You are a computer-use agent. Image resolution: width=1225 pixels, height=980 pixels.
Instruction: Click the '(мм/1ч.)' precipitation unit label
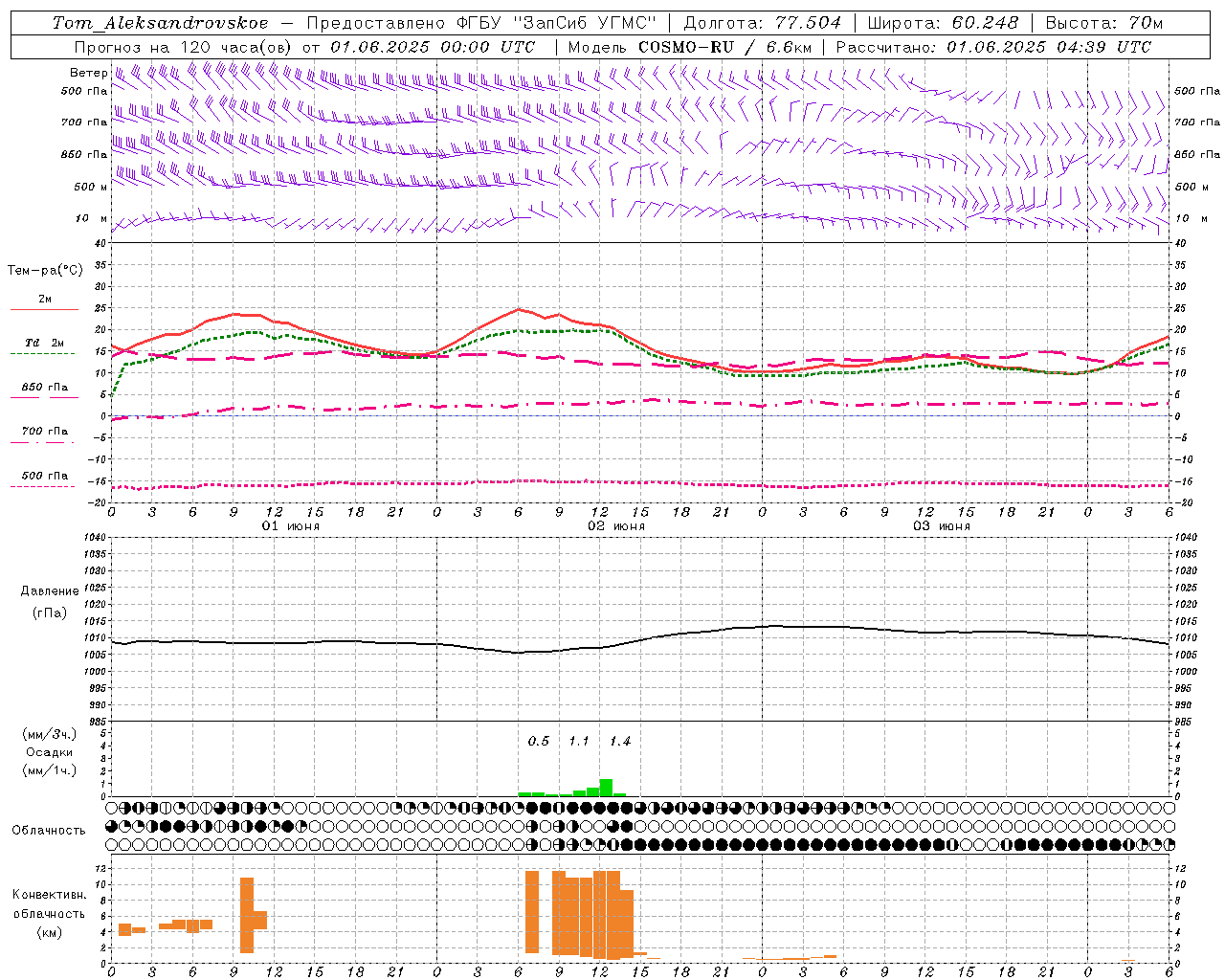click(49, 770)
